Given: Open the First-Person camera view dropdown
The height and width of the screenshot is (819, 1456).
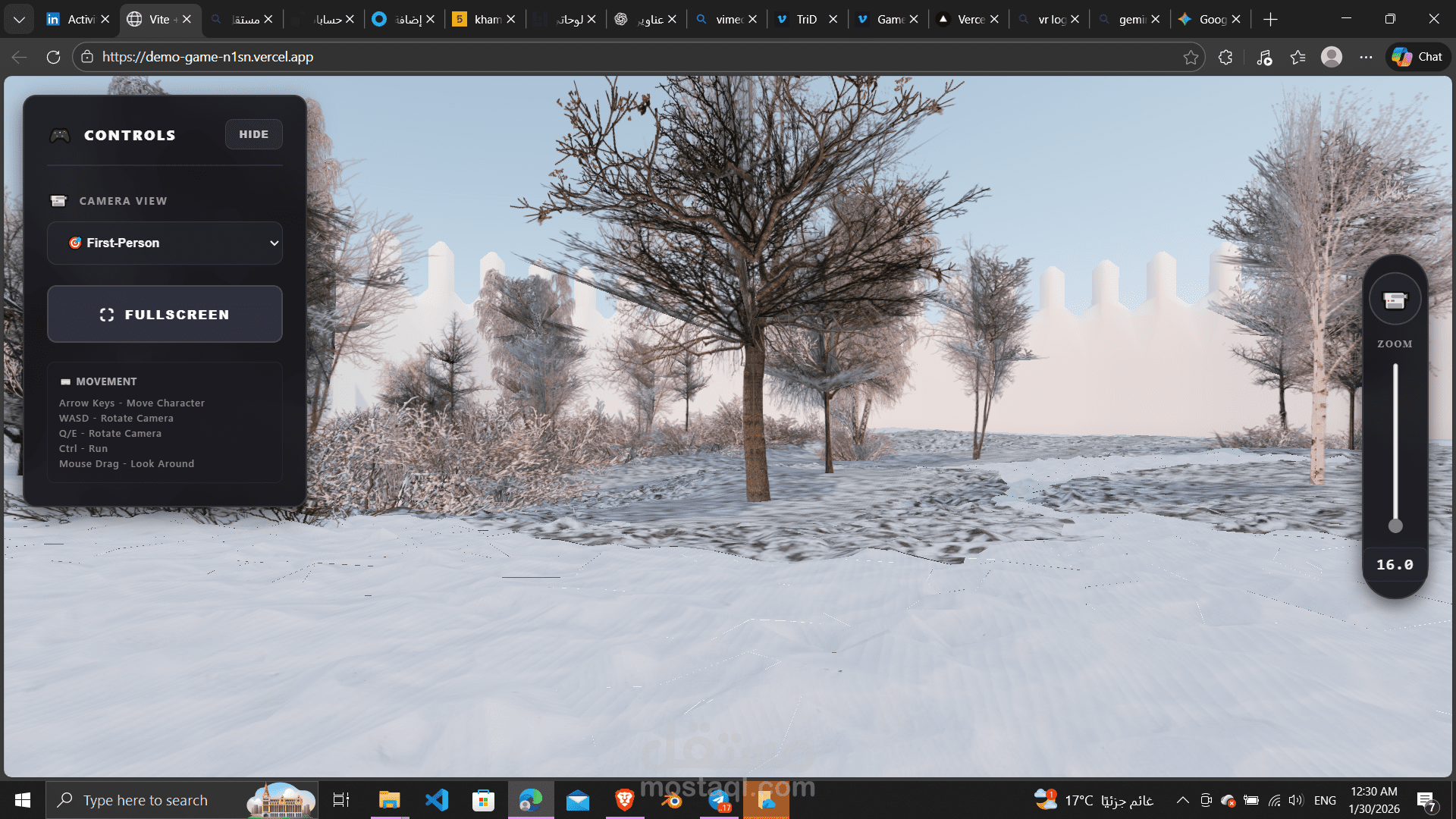Looking at the screenshot, I should [x=165, y=243].
